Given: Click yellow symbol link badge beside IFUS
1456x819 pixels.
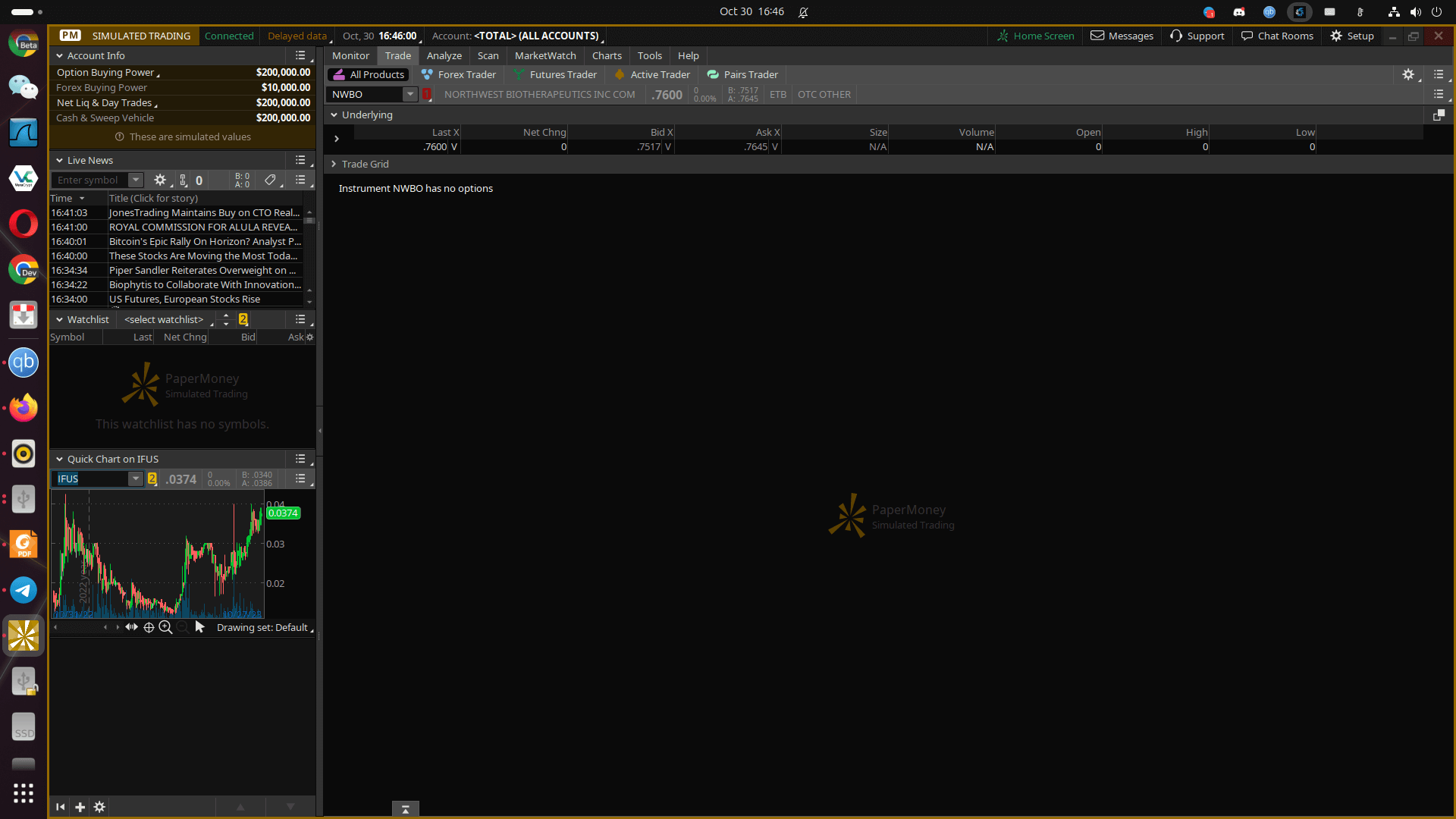Looking at the screenshot, I should coord(152,479).
